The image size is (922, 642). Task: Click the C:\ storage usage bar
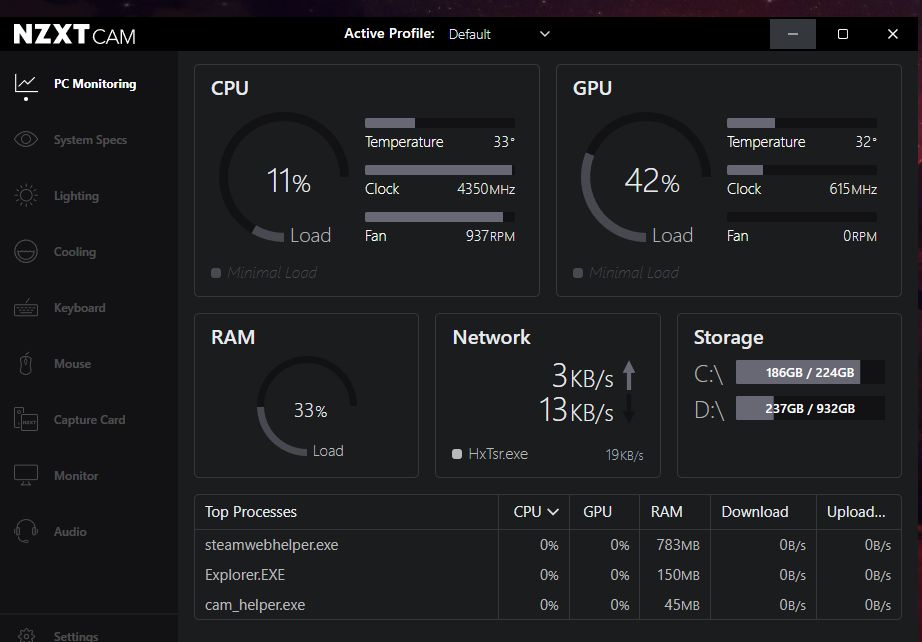point(810,373)
